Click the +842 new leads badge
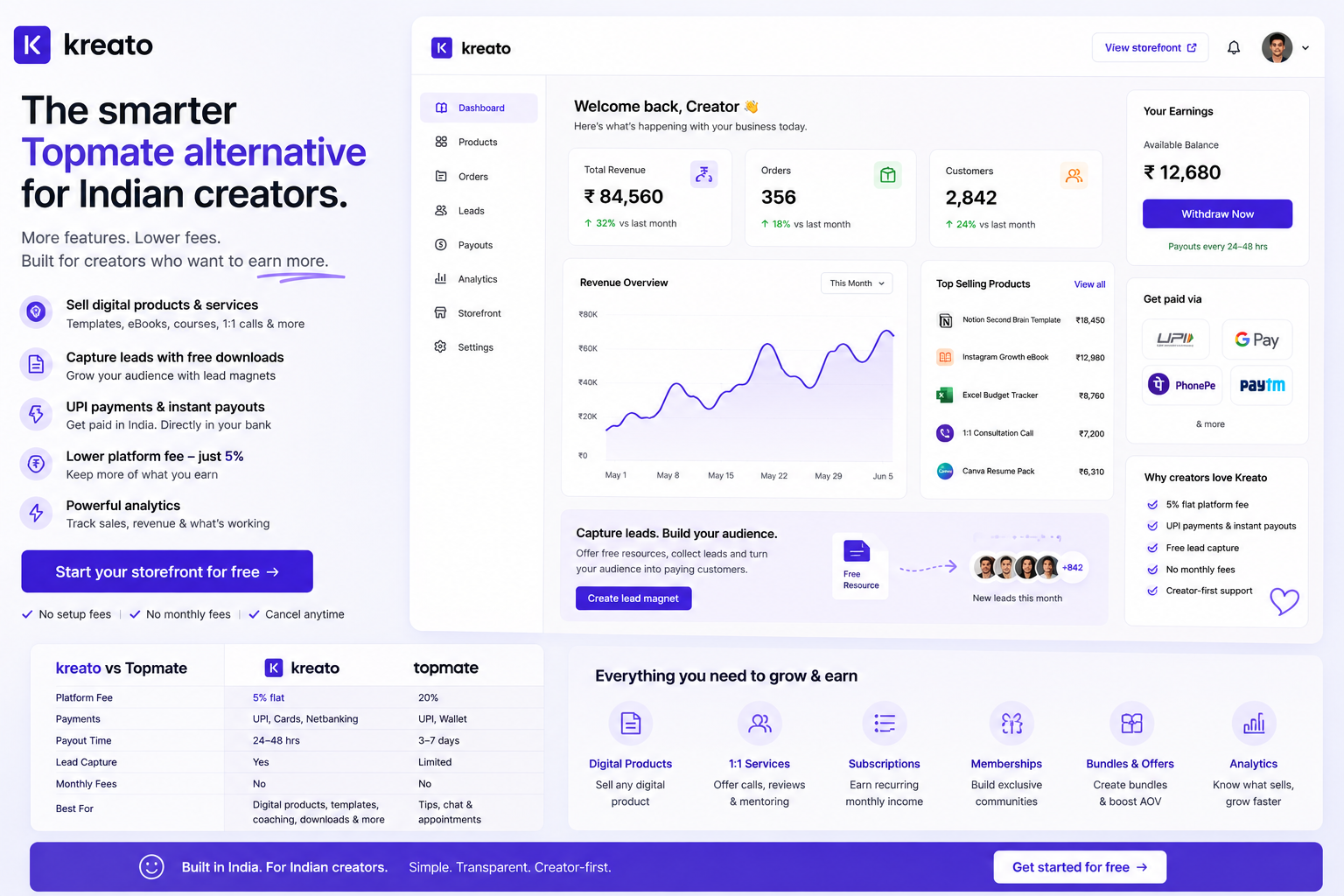 point(1073,567)
